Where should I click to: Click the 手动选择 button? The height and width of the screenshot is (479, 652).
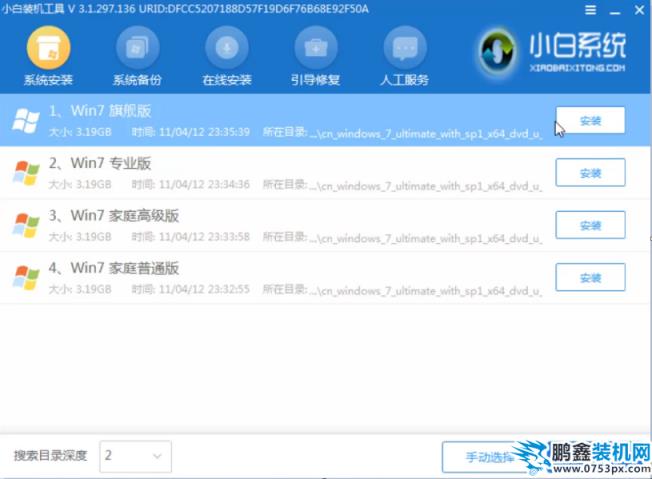[x=489, y=457]
